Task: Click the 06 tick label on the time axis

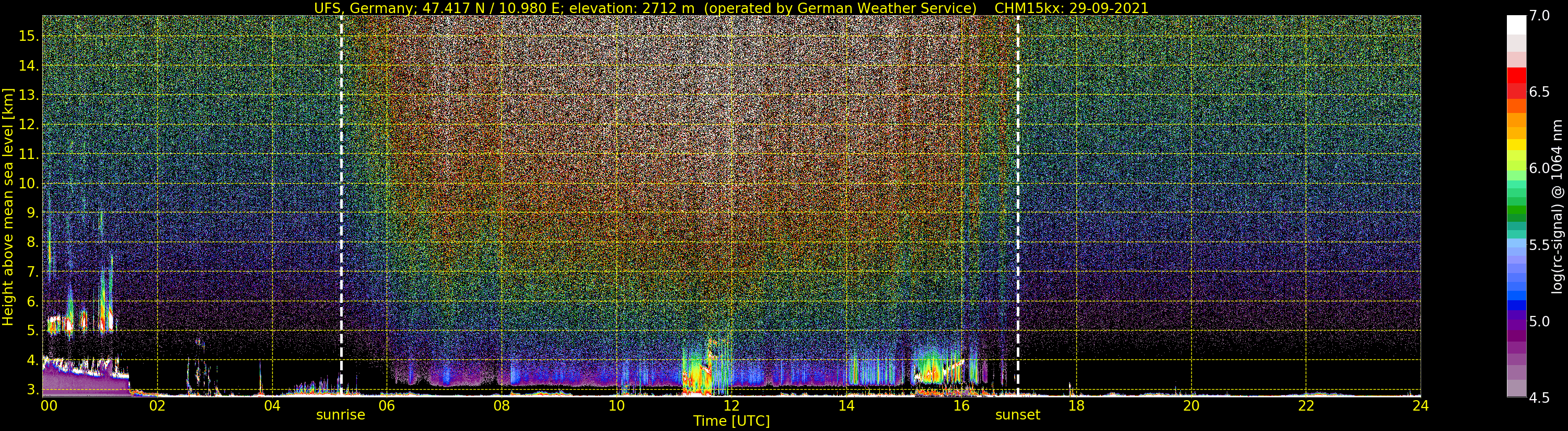Action: (387, 406)
